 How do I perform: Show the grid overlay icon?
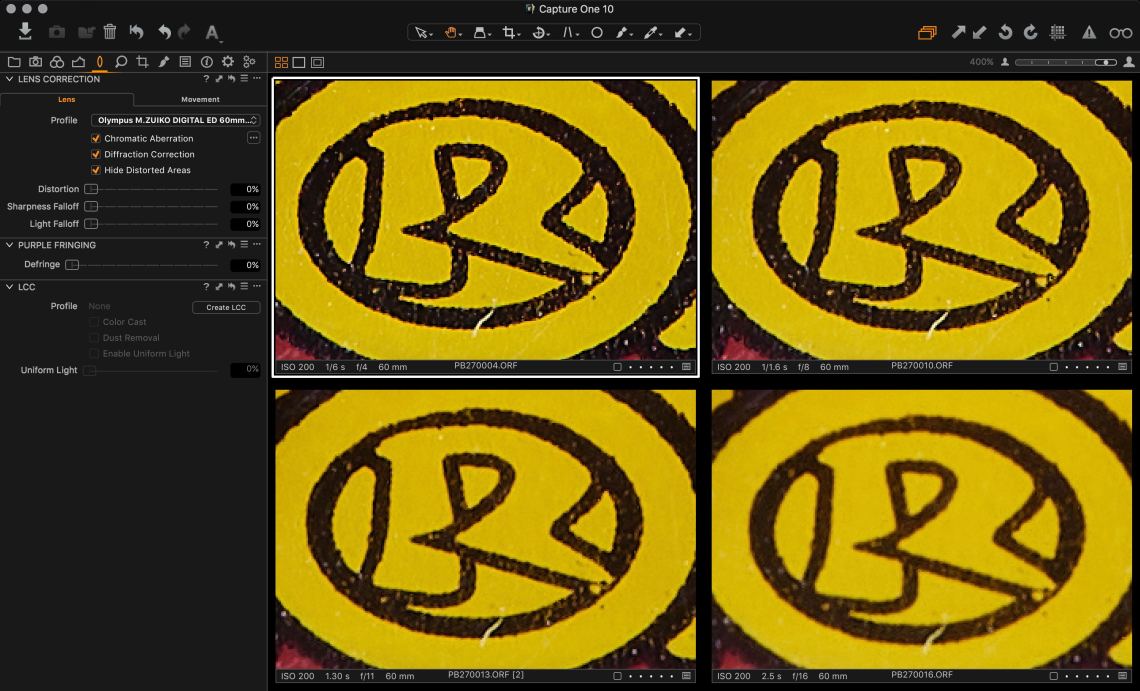1058,32
